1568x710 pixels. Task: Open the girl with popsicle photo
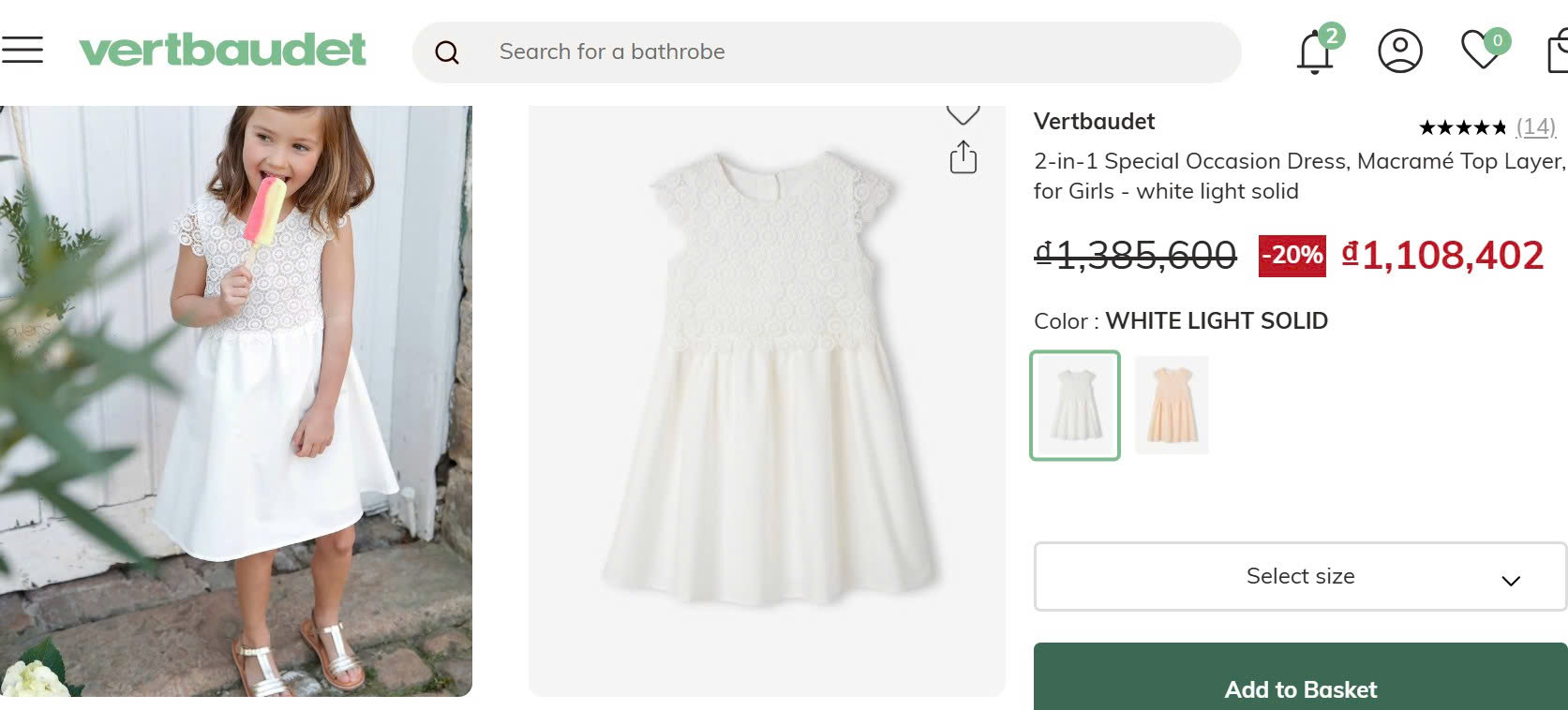[235, 401]
